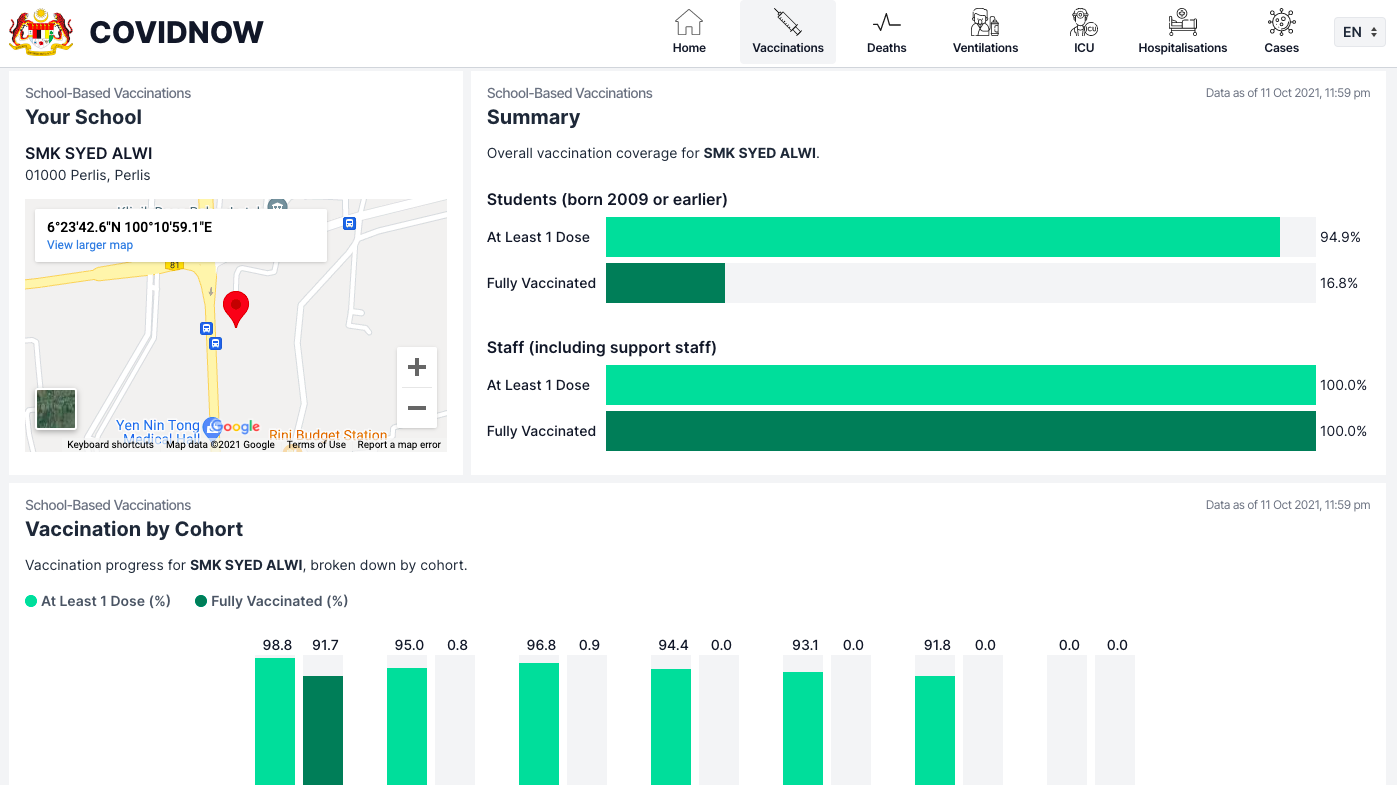Open the ICU nav icon
1397x785 pixels.
pyautogui.click(x=1084, y=23)
